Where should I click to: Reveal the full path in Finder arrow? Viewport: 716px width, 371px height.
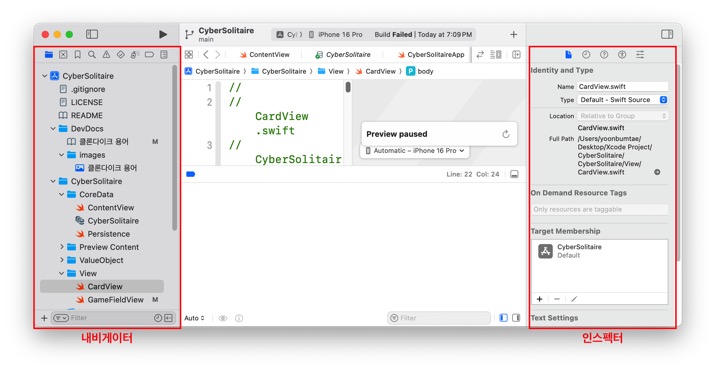click(657, 172)
